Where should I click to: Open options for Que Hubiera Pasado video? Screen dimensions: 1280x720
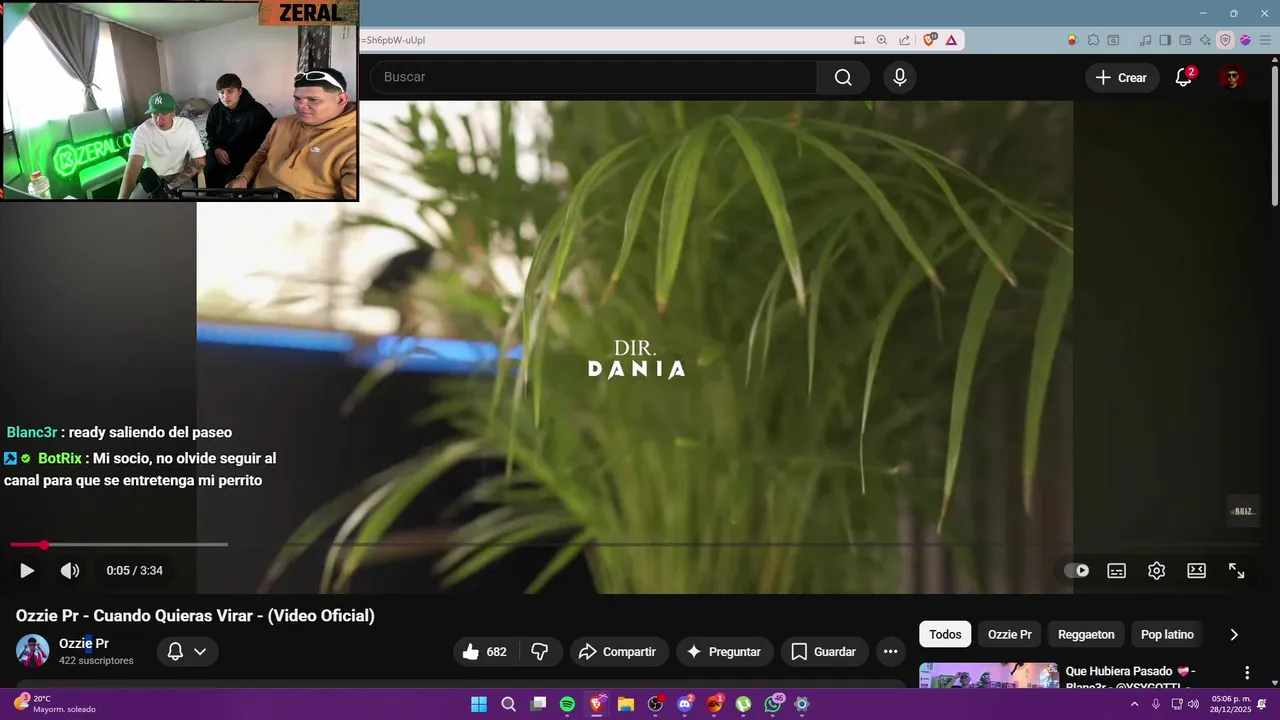tap(1247, 673)
